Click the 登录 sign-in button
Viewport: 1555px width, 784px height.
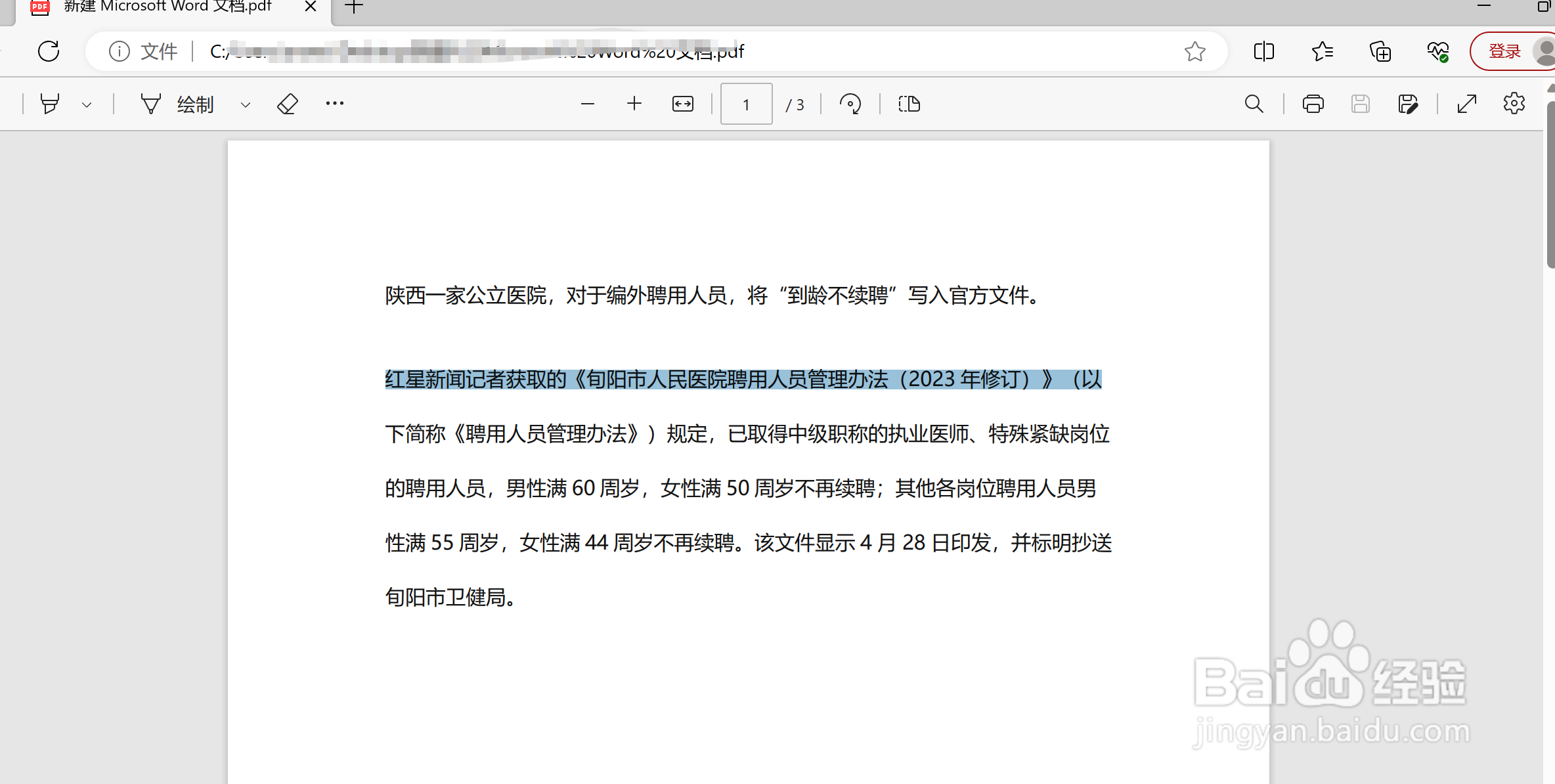(1504, 51)
